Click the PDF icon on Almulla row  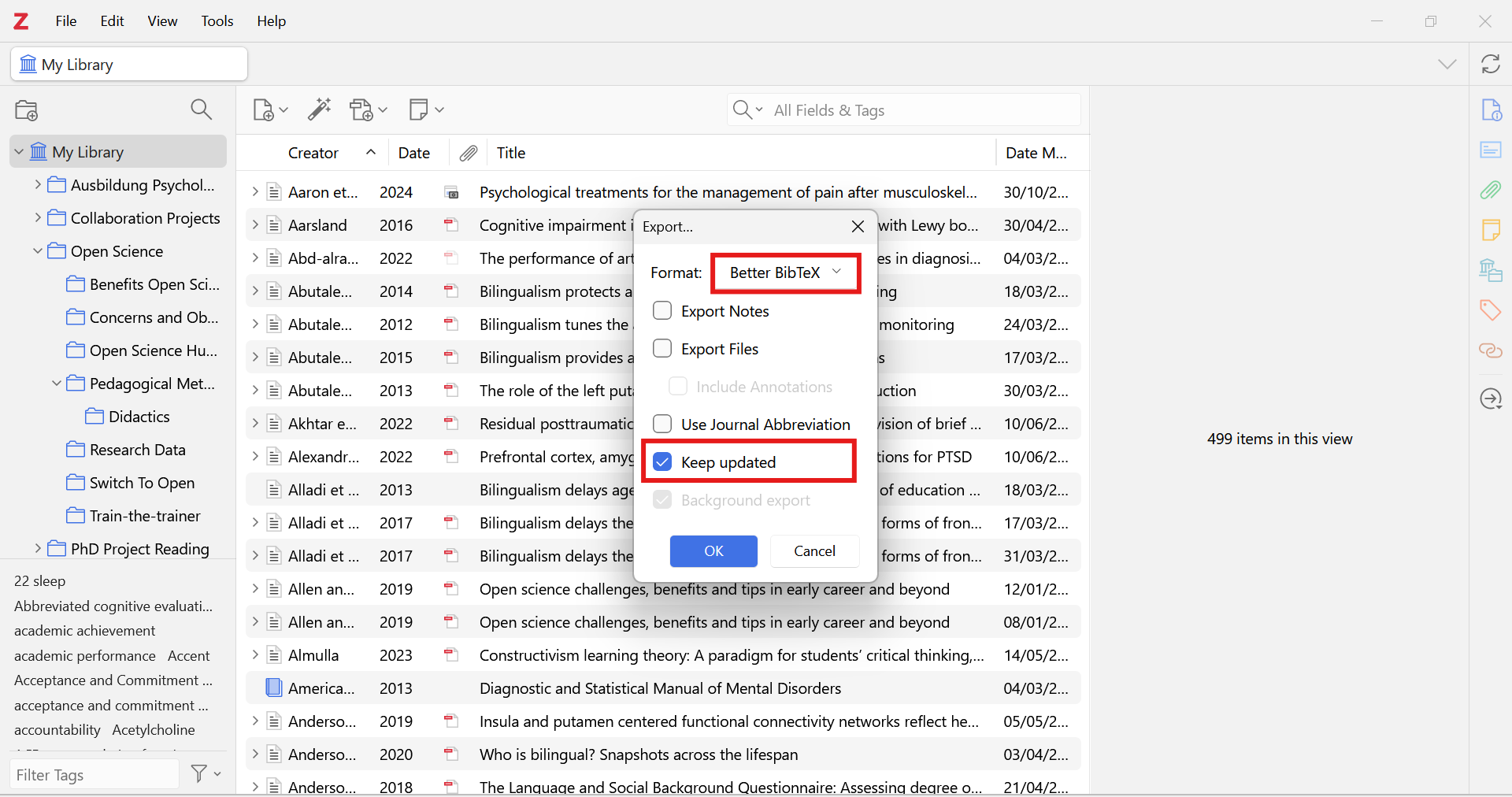tap(450, 654)
